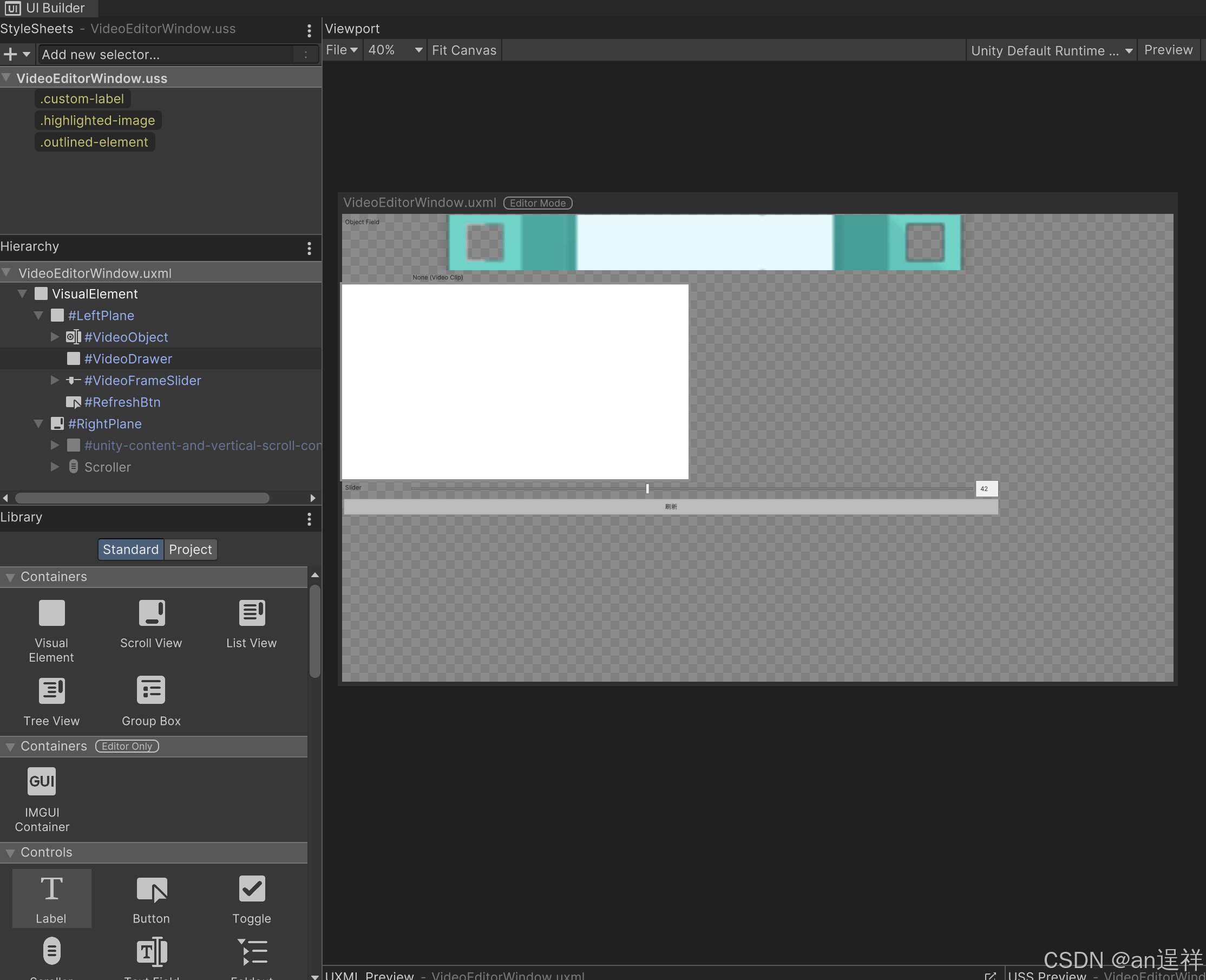This screenshot has height=980, width=1206.
Task: Click the Fit Canvas button
Action: [x=464, y=50]
